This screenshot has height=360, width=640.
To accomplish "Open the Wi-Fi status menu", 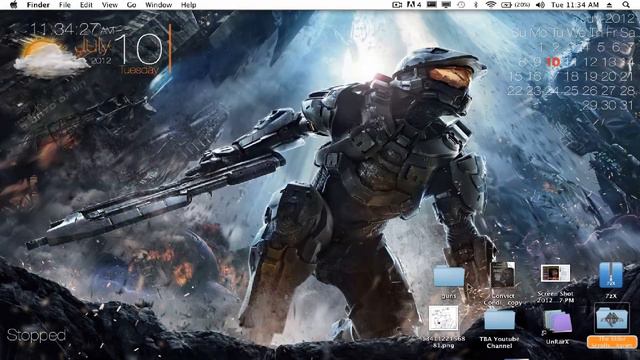I will point(491,5).
